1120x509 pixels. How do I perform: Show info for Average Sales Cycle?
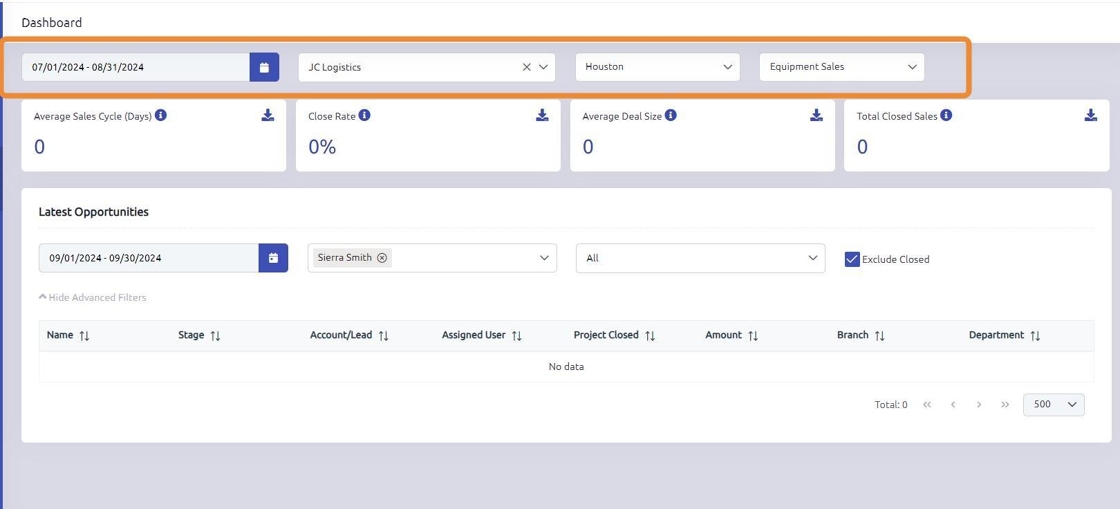click(x=161, y=115)
